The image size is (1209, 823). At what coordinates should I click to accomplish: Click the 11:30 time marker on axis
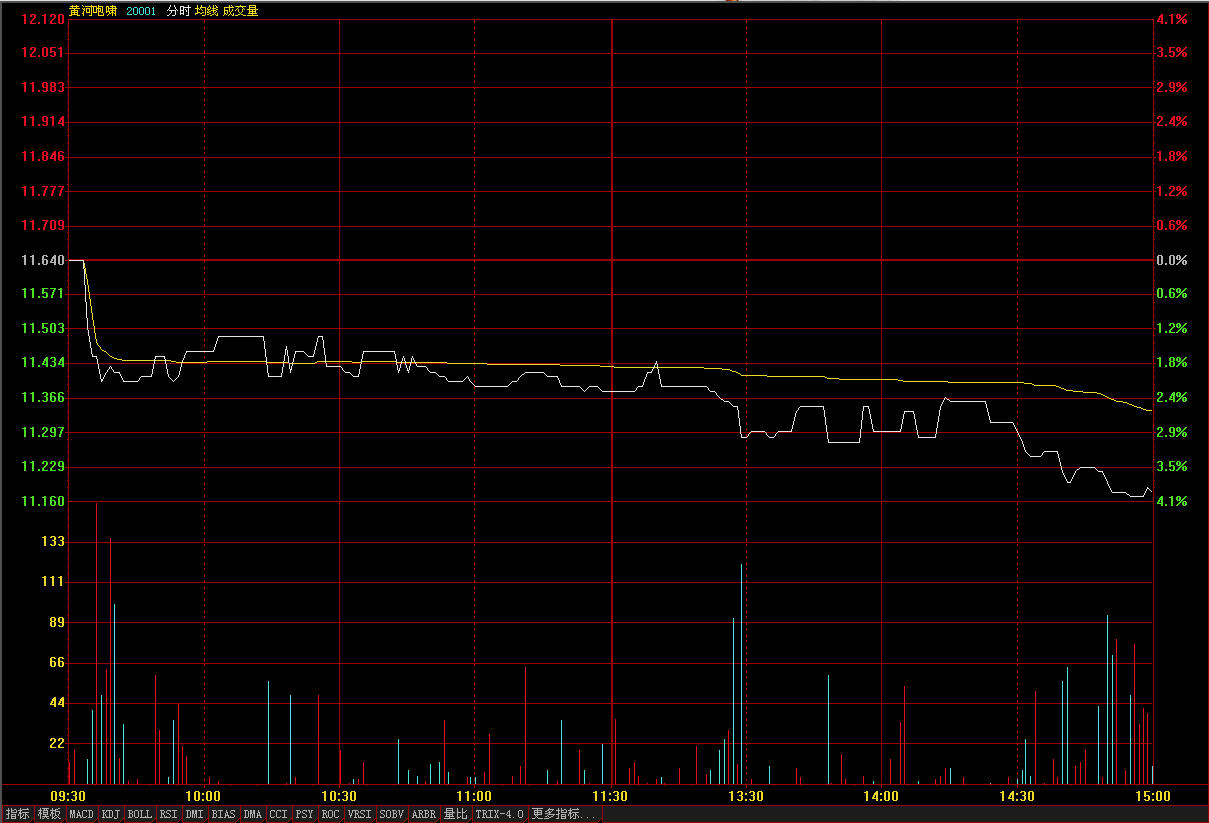[610, 796]
